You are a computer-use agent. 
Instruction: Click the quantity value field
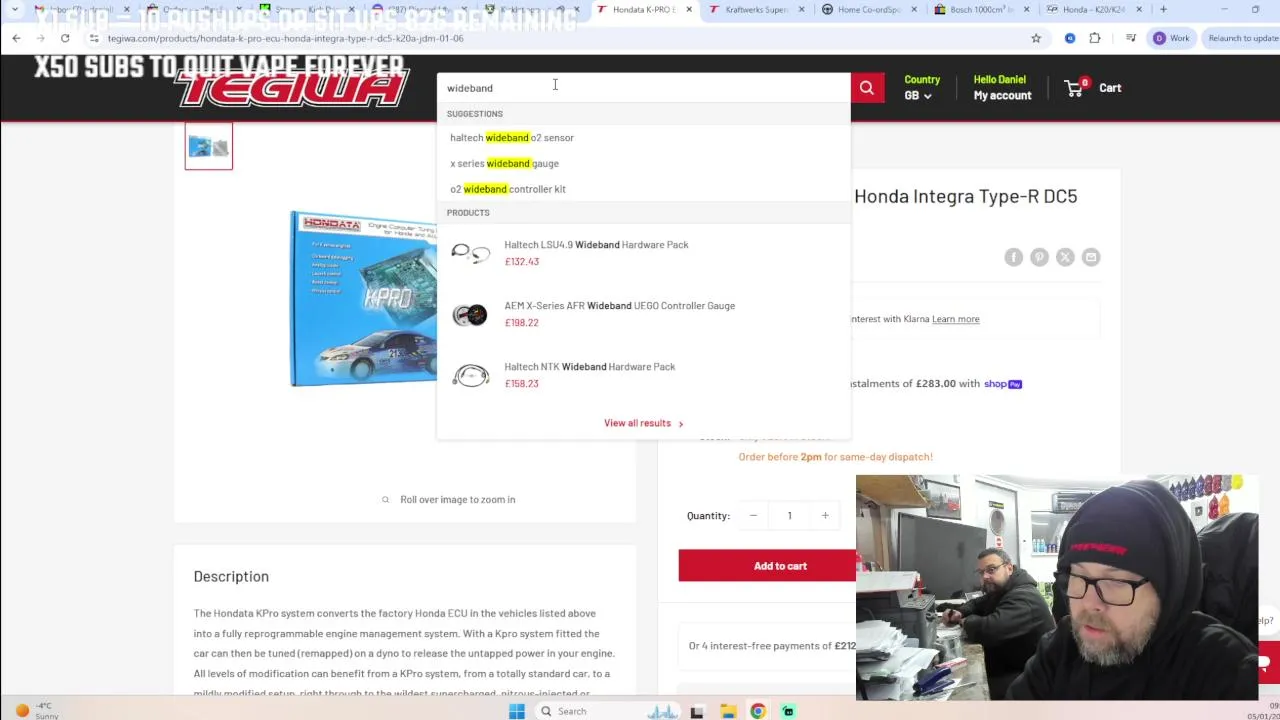click(x=789, y=516)
